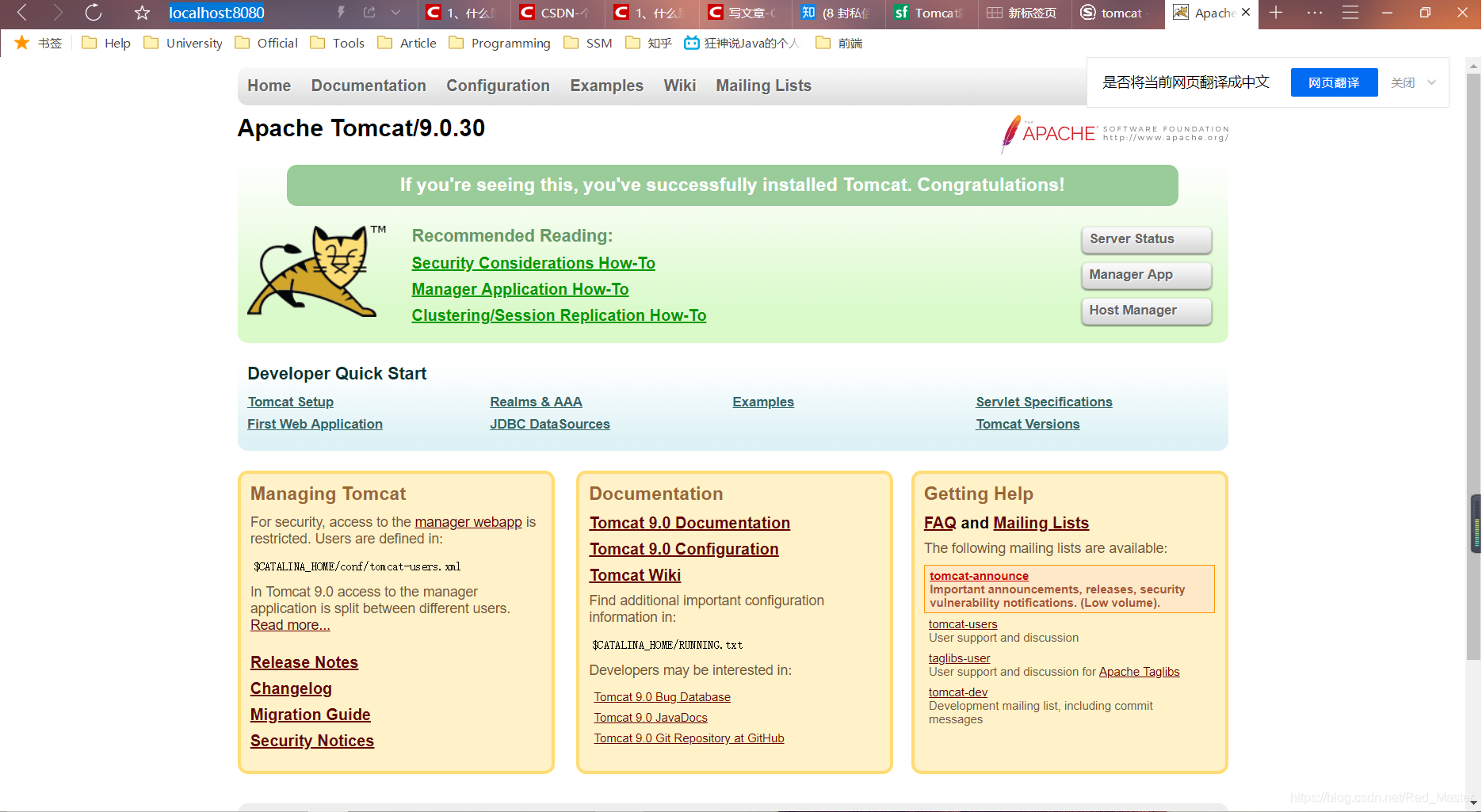The height and width of the screenshot is (812, 1482).
Task: Open the Examples nav item
Action: click(x=606, y=86)
